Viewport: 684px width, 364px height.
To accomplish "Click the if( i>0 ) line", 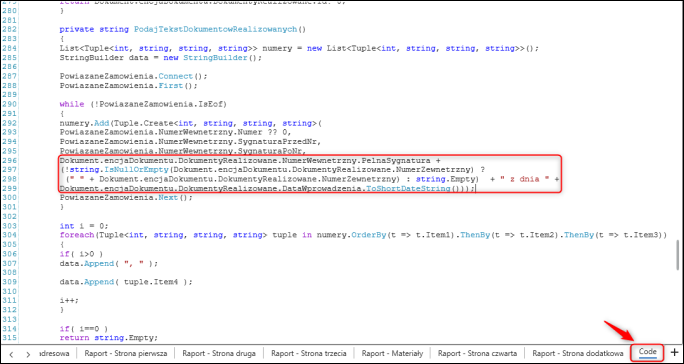I will tap(81, 254).
